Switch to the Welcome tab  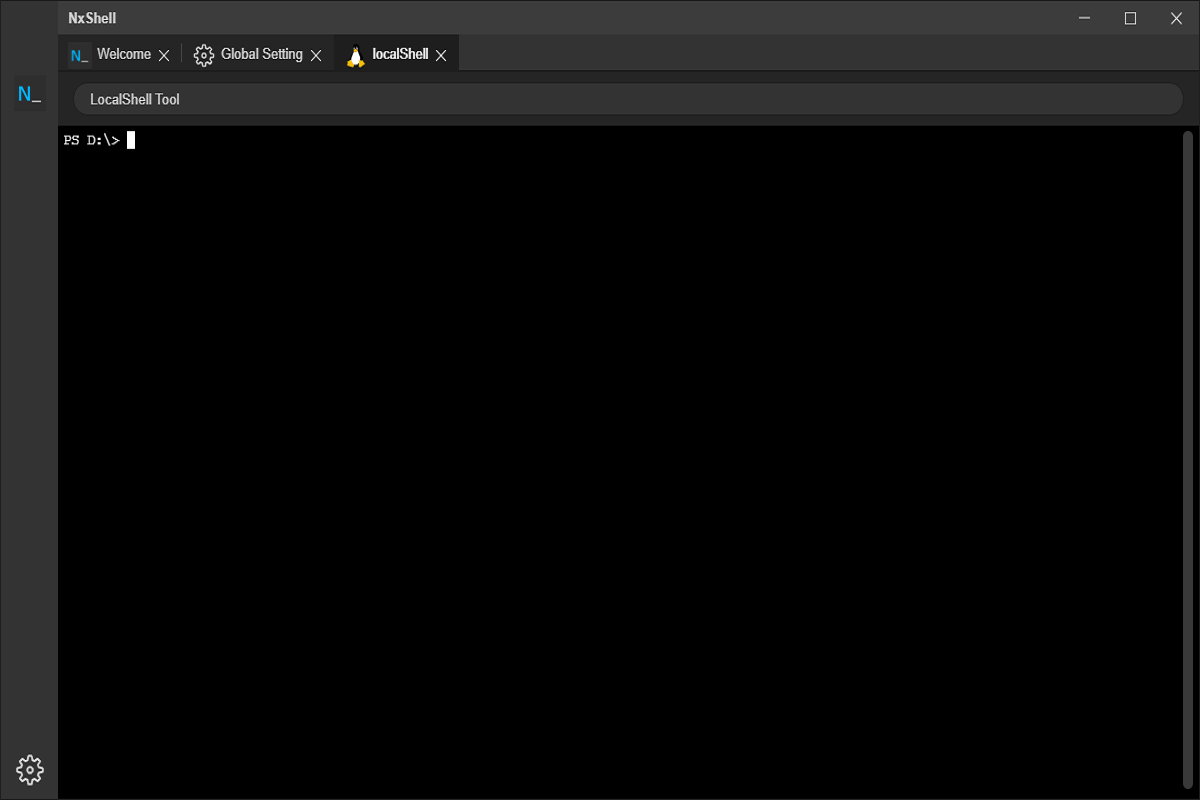coord(125,55)
